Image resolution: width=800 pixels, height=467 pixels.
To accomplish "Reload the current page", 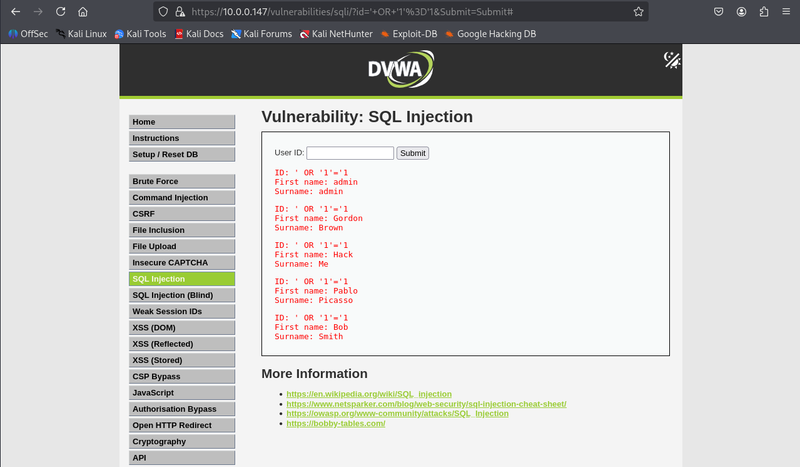I will click(x=61, y=11).
